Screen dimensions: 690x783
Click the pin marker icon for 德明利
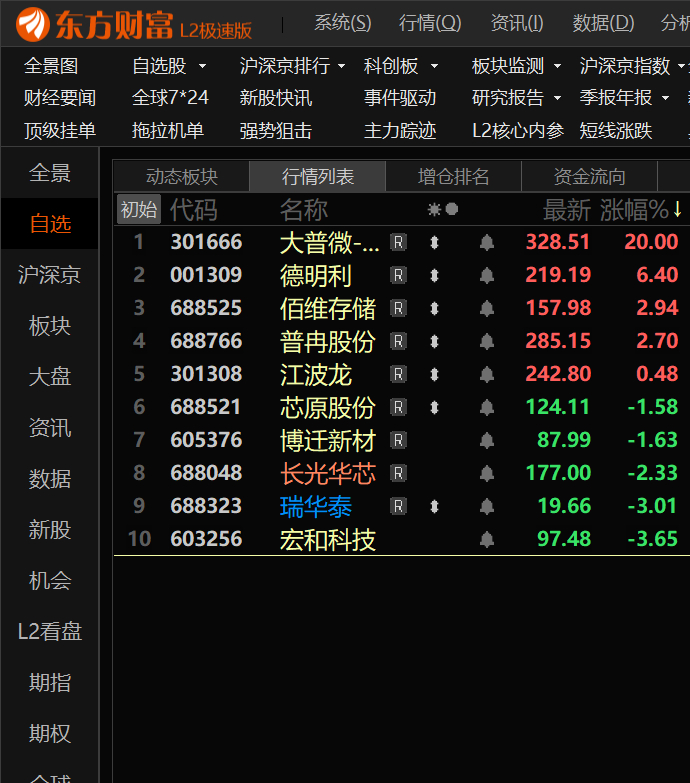[x=434, y=276]
